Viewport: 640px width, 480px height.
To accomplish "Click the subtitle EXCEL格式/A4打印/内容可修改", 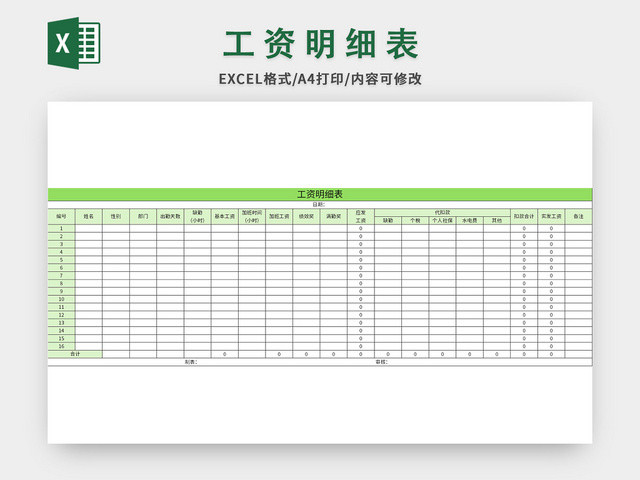I will click(320, 79).
